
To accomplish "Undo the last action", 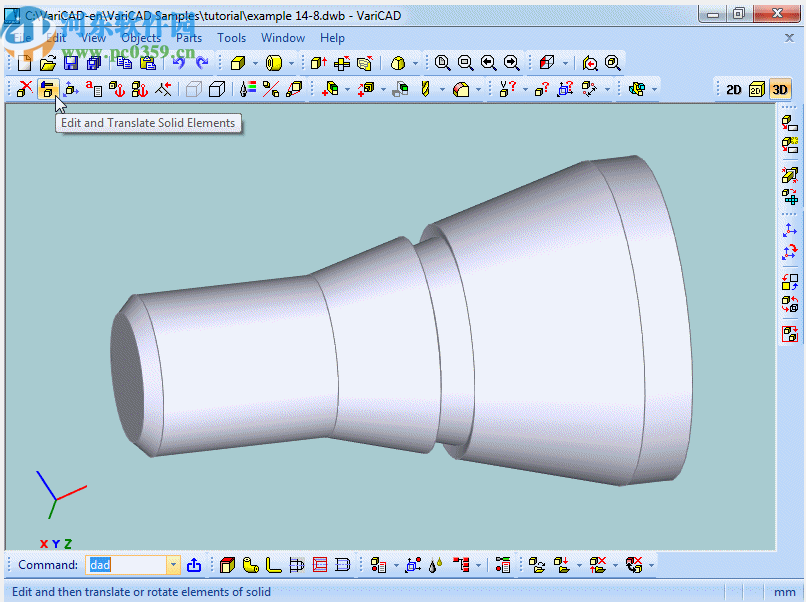I will click(x=178, y=63).
